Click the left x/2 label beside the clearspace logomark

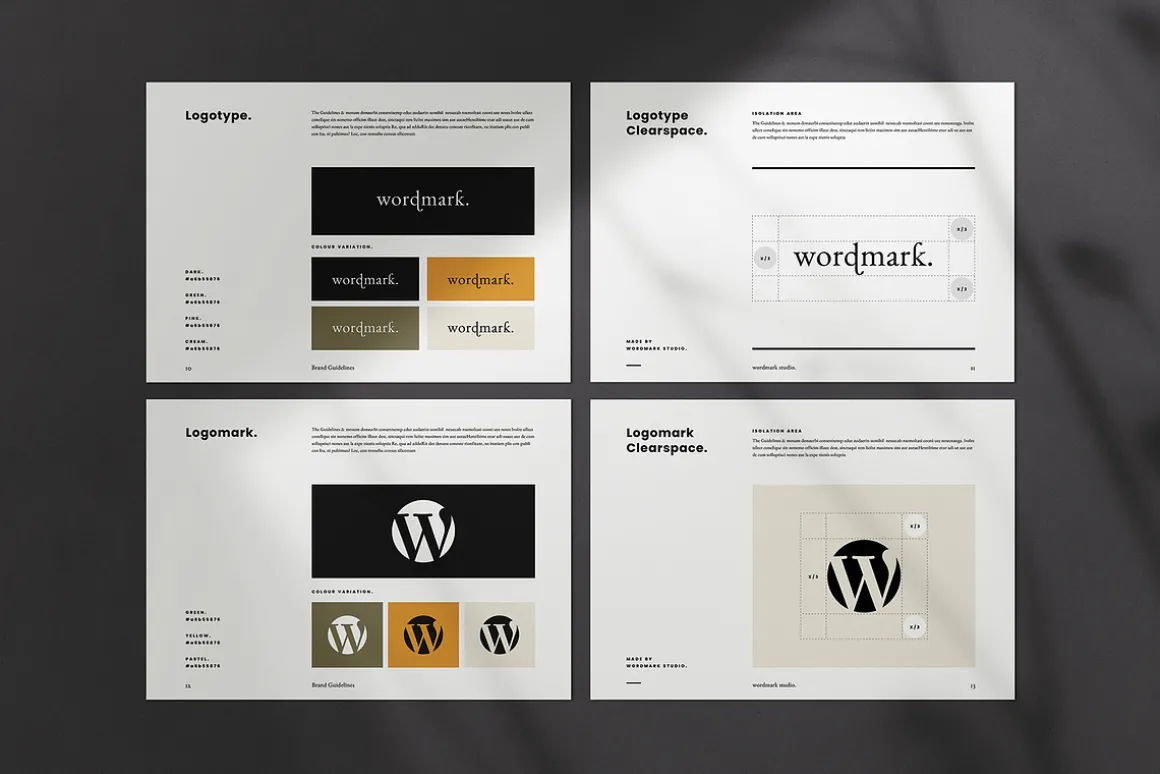tap(813, 576)
